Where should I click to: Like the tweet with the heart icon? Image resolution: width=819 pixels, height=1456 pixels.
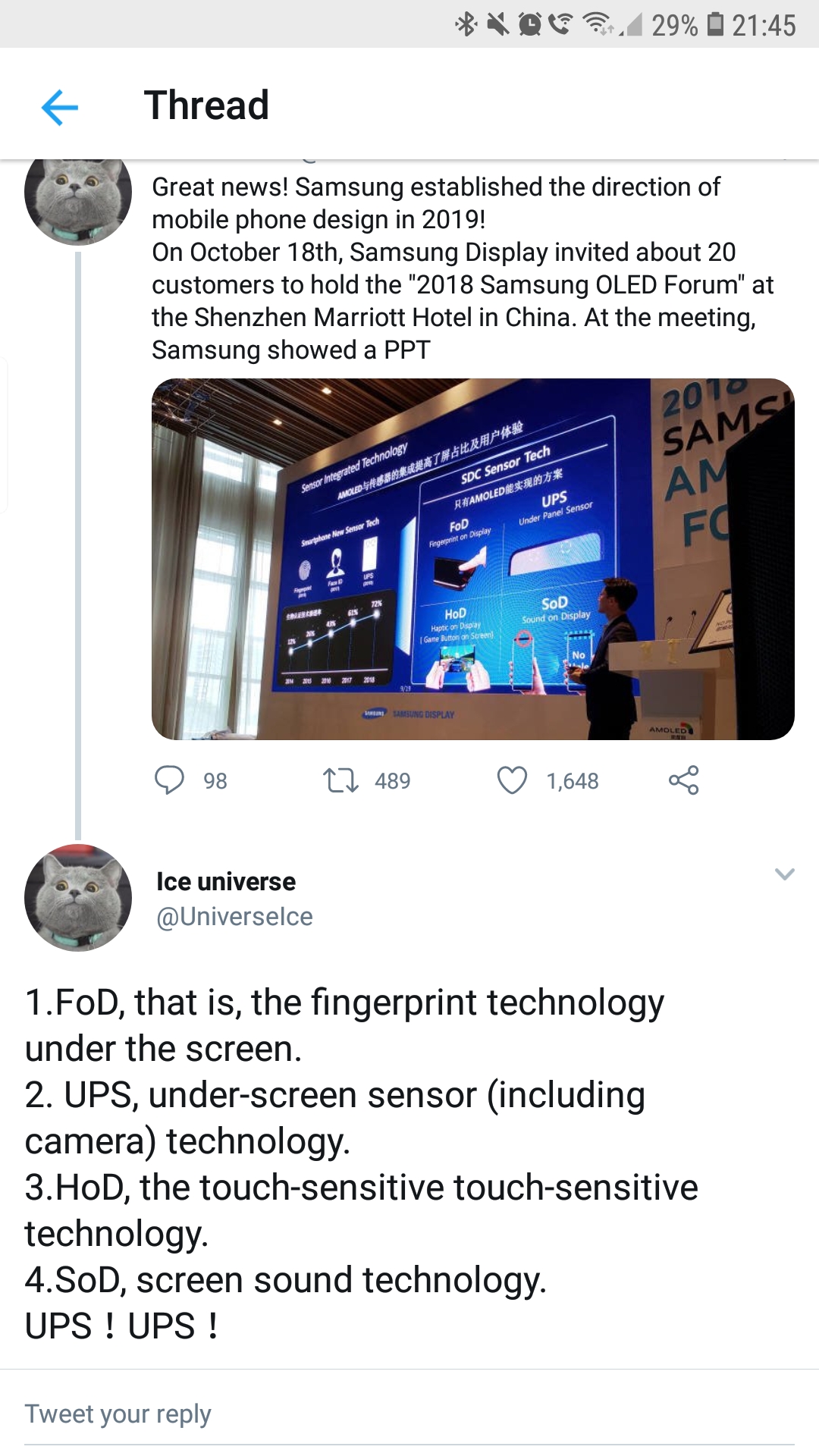(512, 780)
